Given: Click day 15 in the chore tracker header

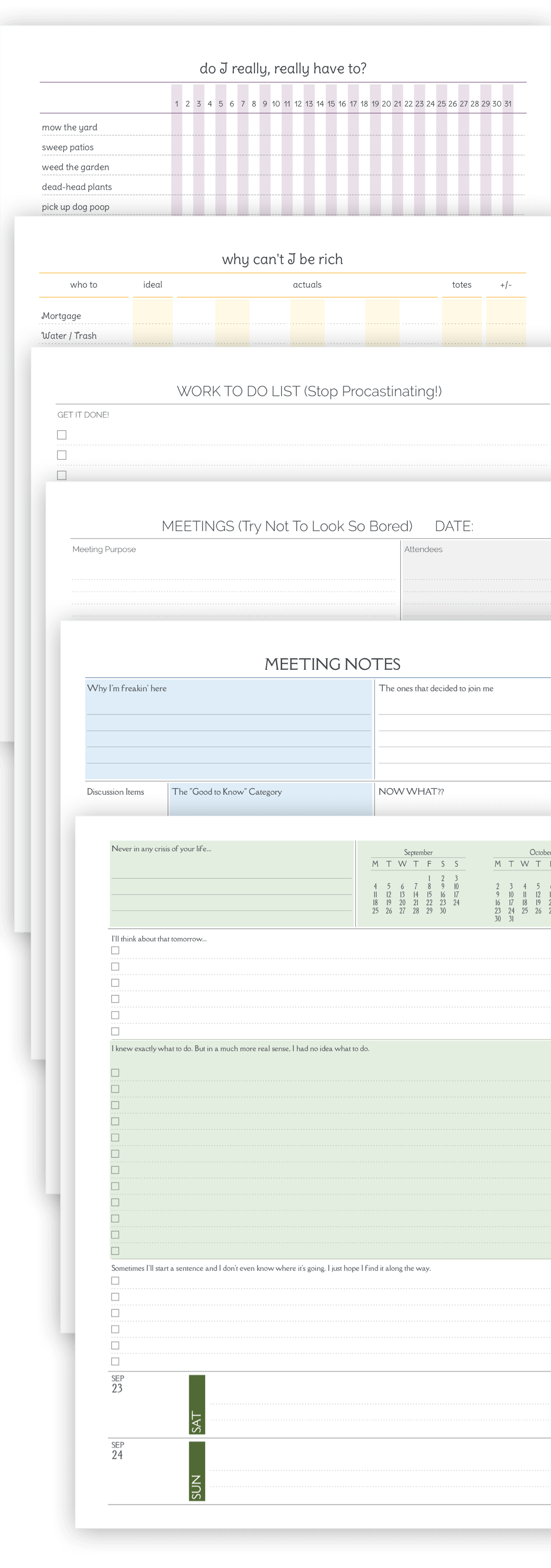Looking at the screenshot, I should click(x=331, y=104).
